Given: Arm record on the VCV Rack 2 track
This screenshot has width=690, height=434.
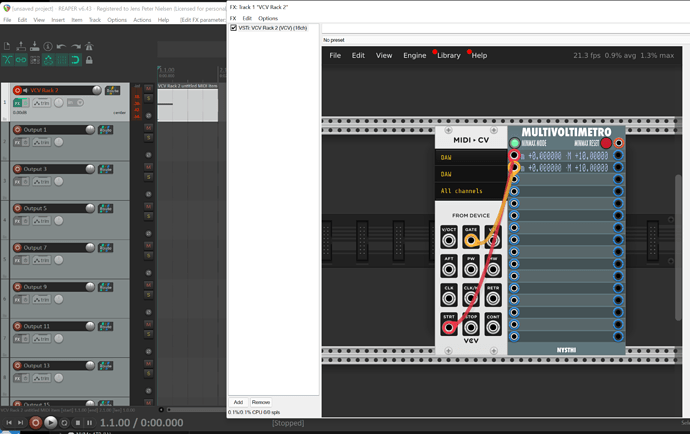Looking at the screenshot, I should (x=18, y=90).
